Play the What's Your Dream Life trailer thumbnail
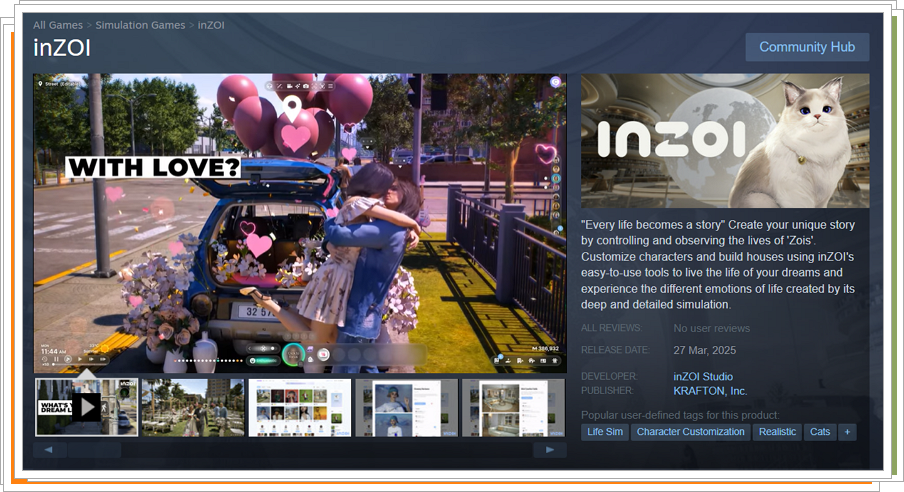This screenshot has width=904, height=492. click(86, 407)
